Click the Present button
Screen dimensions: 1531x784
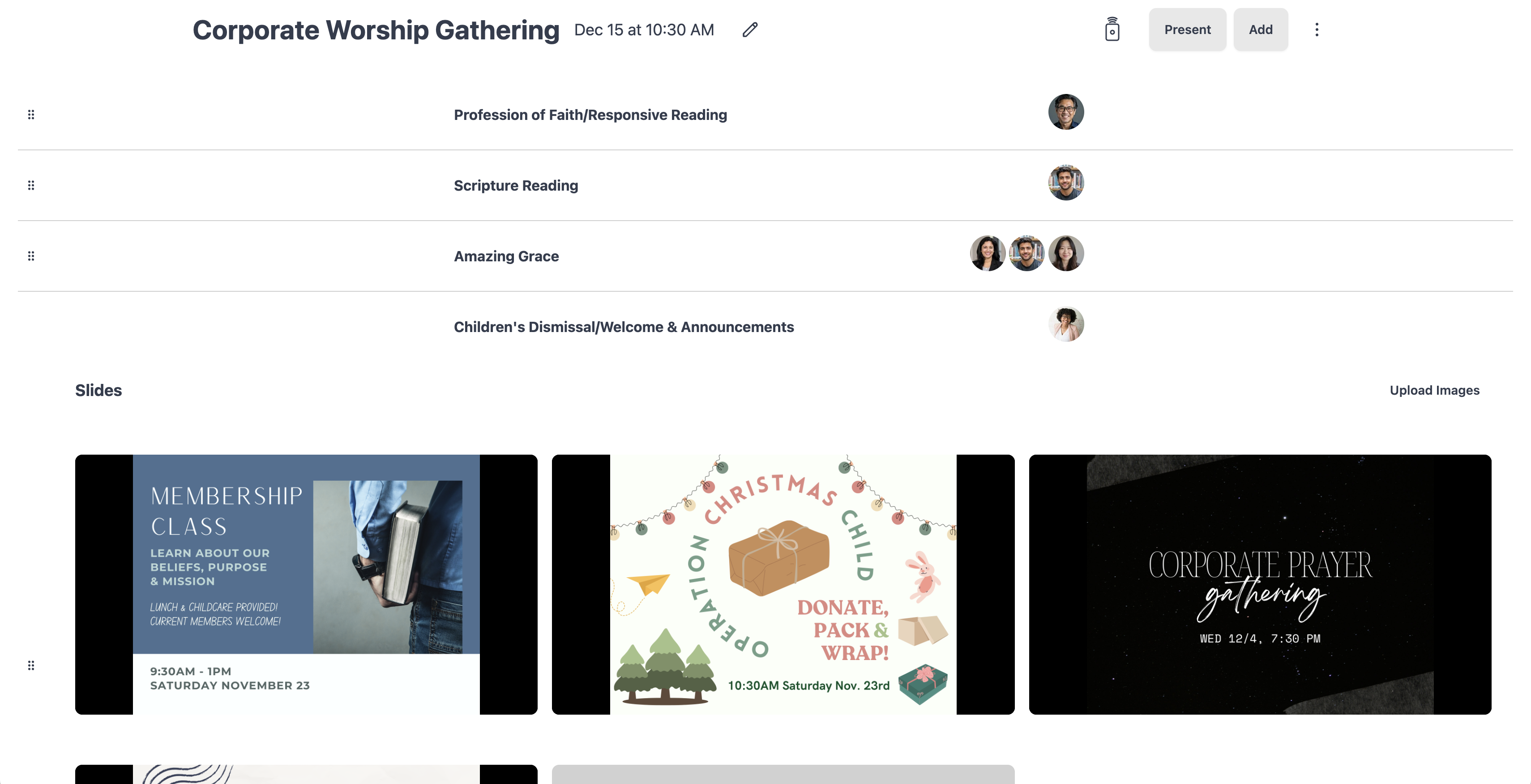coord(1187,30)
